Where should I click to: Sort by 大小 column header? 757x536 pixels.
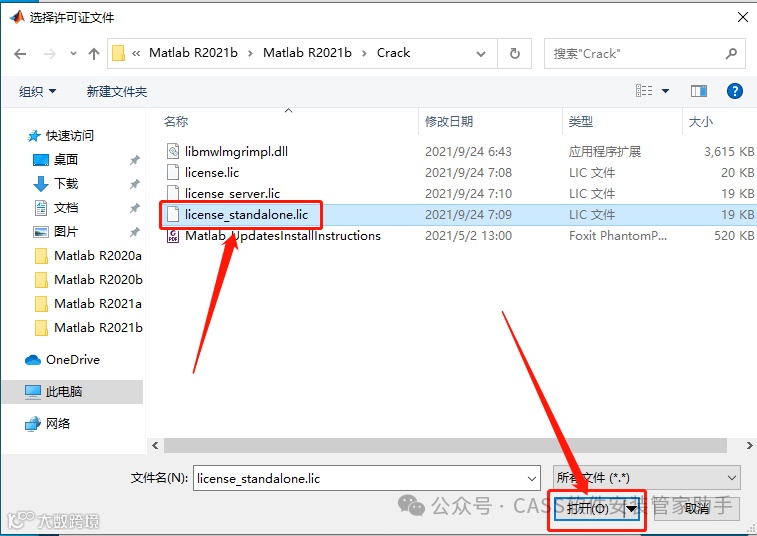pos(700,121)
